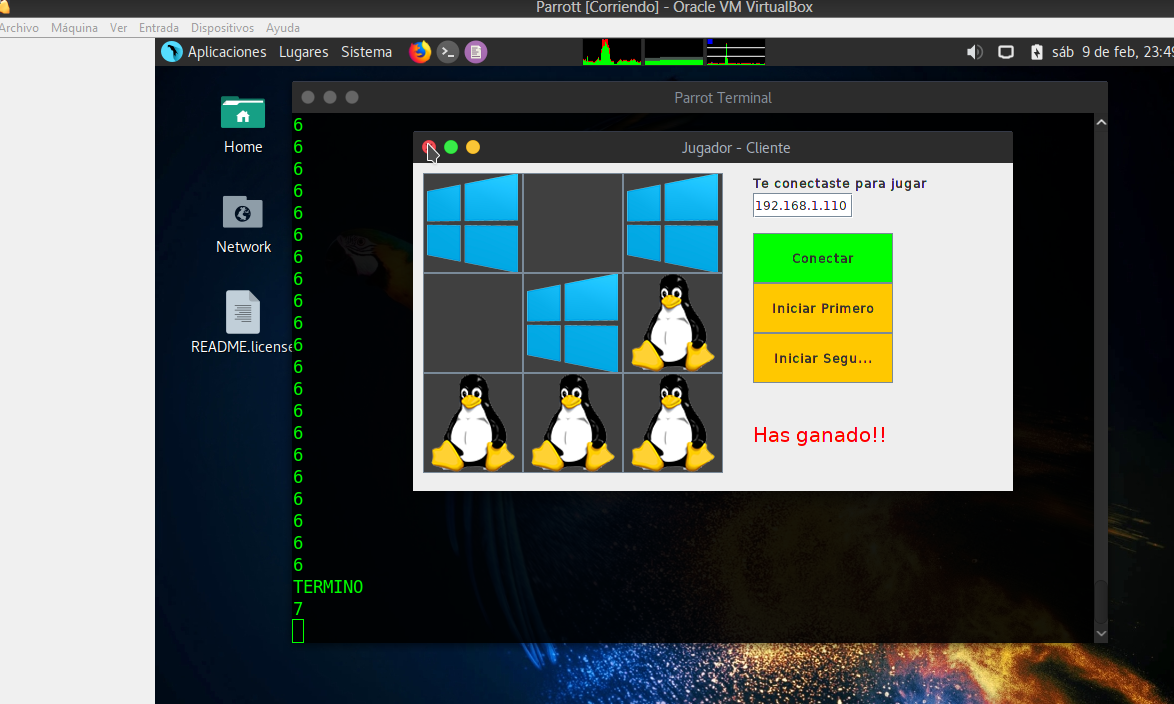Click the Parrot Terminal title bar text
The width and height of the screenshot is (1174, 704).
coord(723,97)
